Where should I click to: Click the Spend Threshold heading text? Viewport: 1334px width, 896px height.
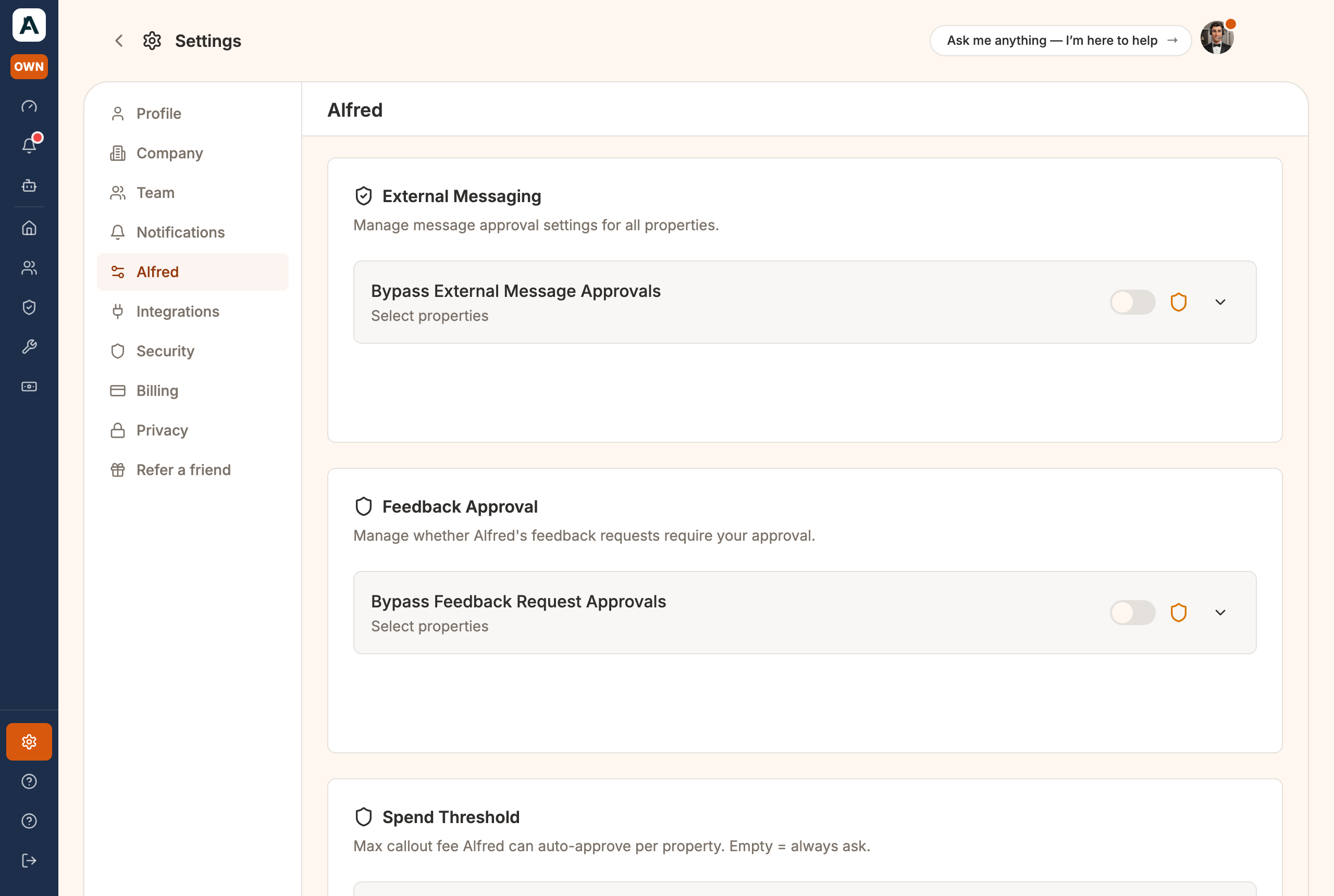point(451,817)
